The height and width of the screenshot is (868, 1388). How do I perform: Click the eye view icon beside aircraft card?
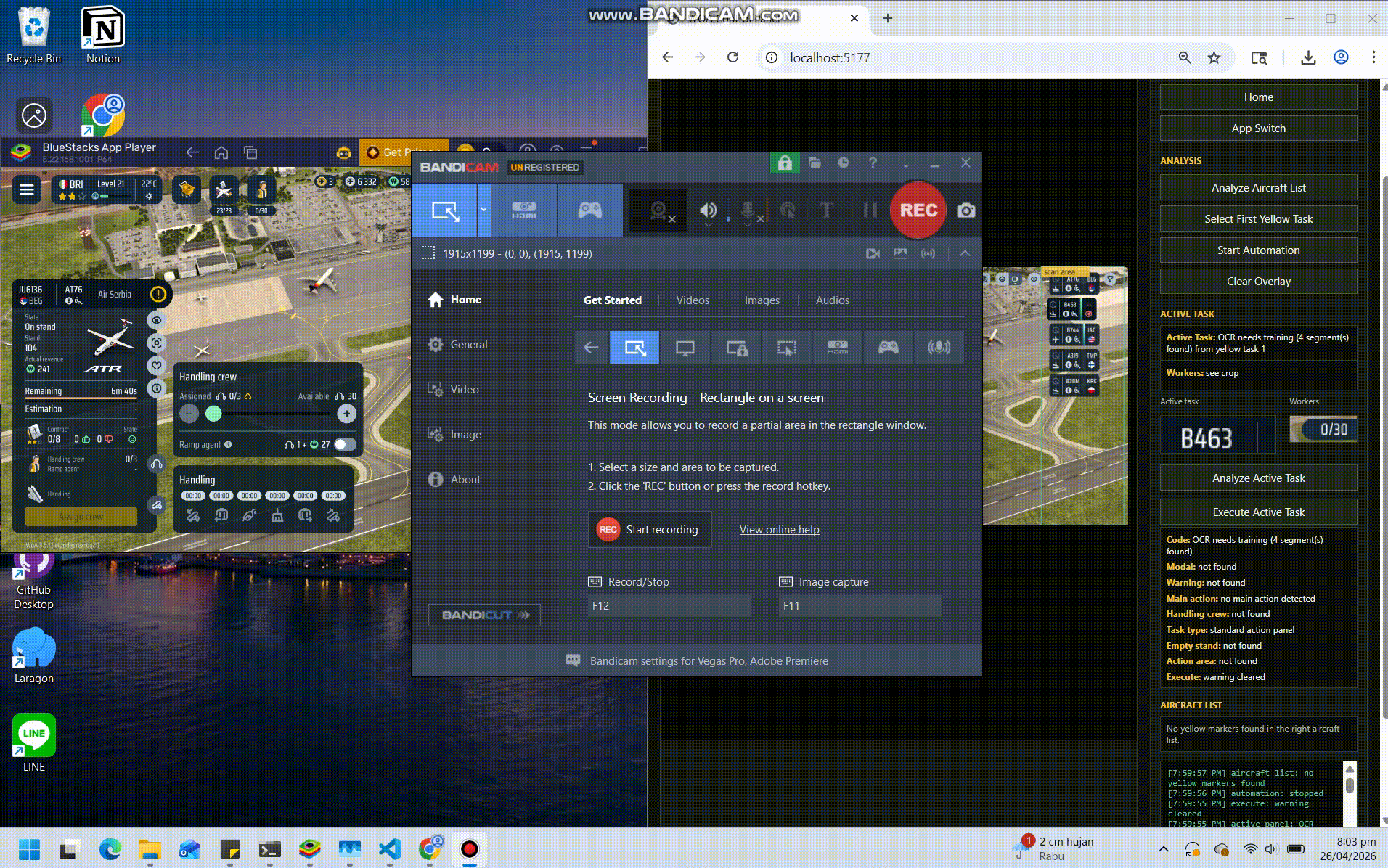pyautogui.click(x=156, y=320)
